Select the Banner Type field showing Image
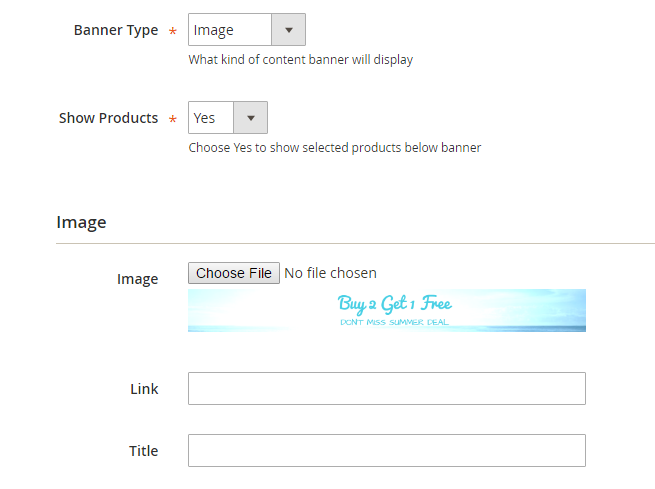The width and height of the screenshot is (655, 489). point(247,30)
